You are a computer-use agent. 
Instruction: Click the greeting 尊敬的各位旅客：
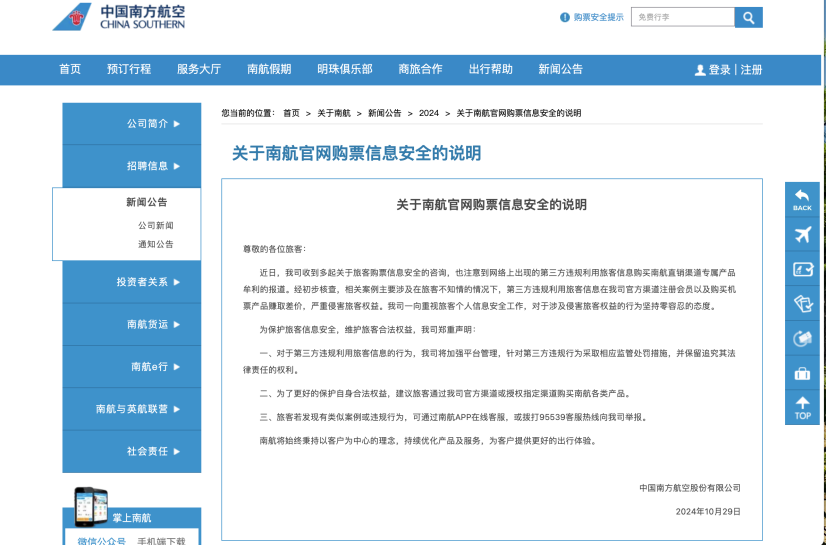pyautogui.click(x=274, y=249)
